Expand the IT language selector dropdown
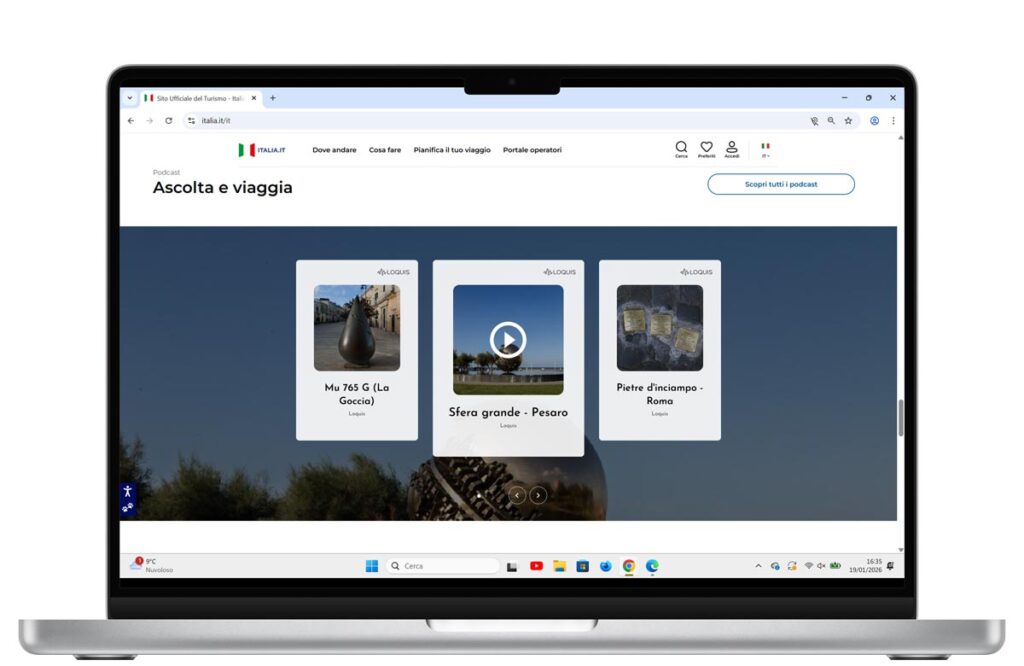 coord(765,150)
